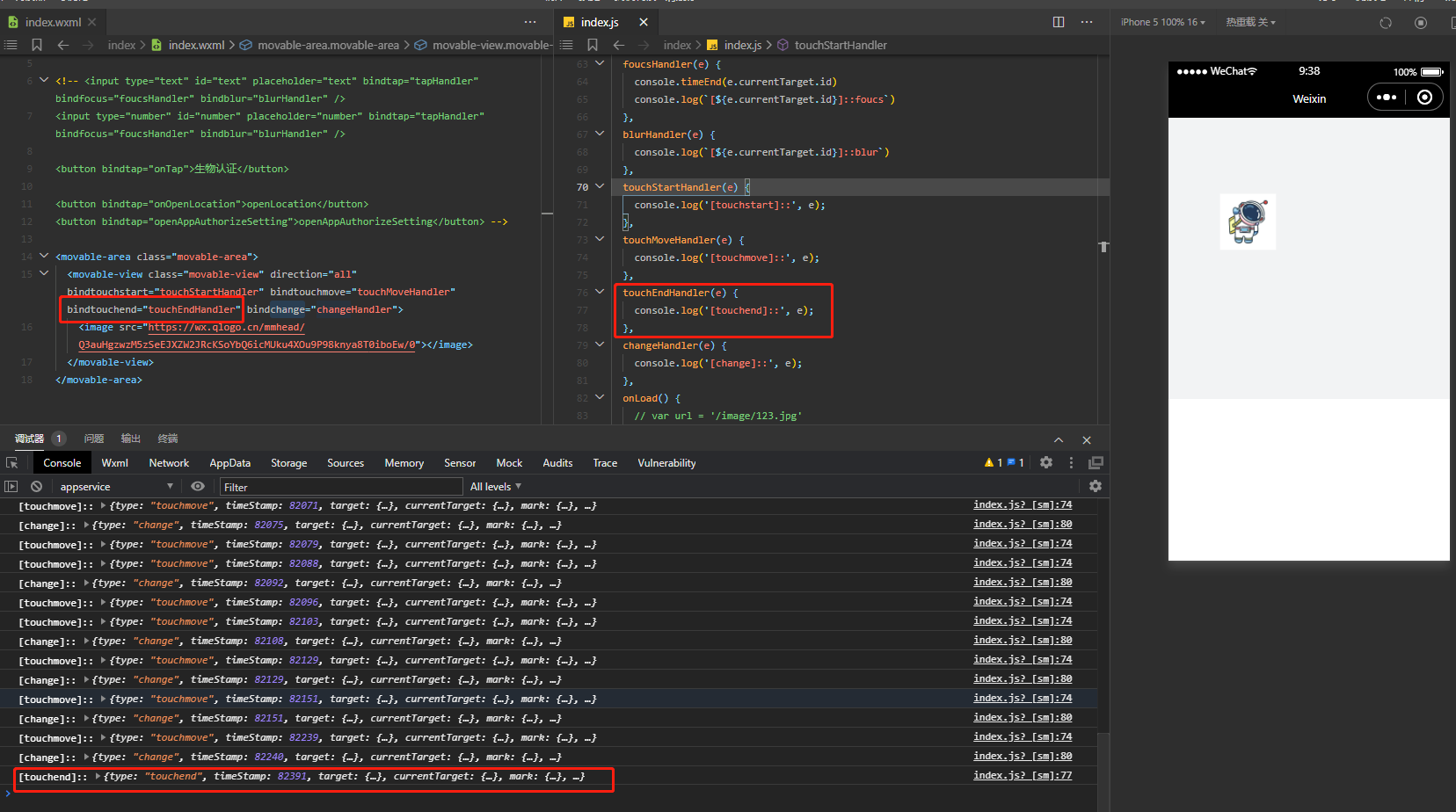Open the Vulnerability tab

tap(666, 463)
